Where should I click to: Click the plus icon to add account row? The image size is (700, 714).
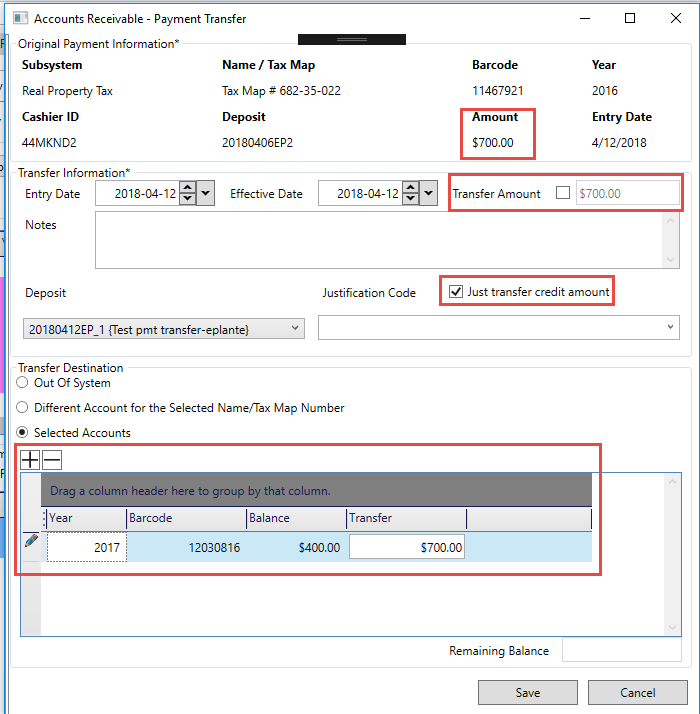pyautogui.click(x=30, y=460)
